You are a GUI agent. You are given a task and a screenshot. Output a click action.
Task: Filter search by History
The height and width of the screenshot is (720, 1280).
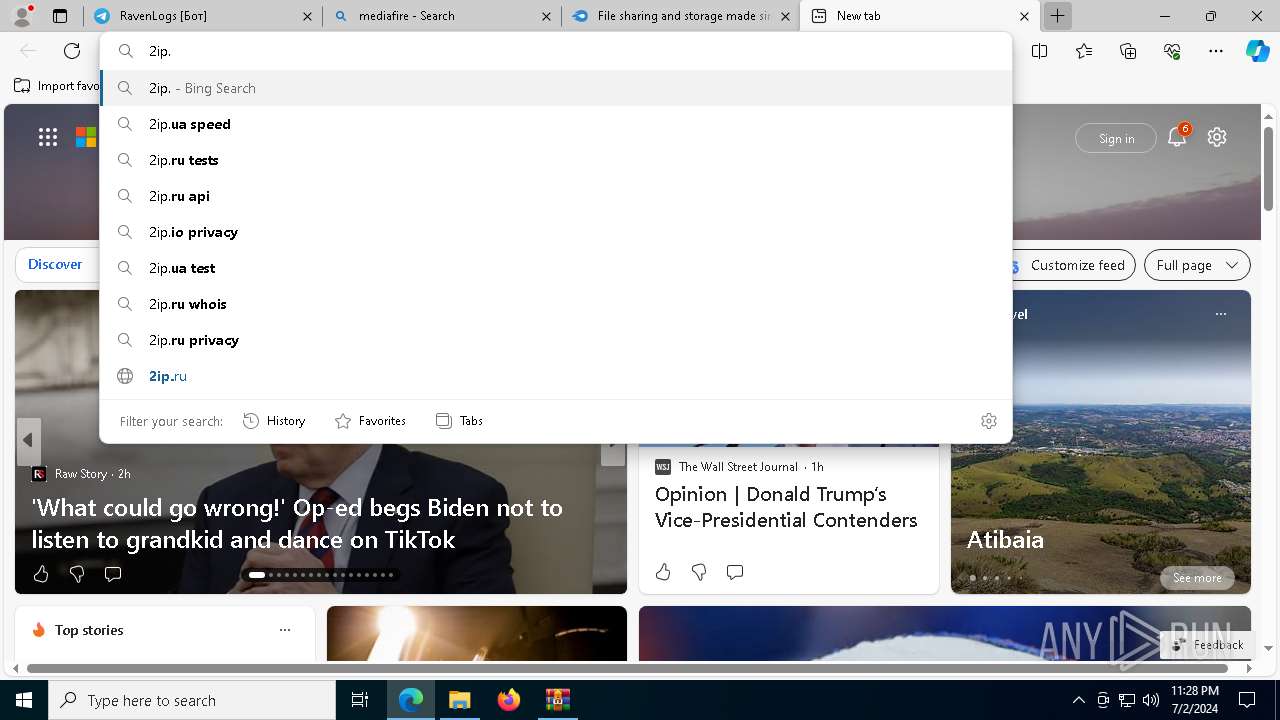[x=274, y=421]
